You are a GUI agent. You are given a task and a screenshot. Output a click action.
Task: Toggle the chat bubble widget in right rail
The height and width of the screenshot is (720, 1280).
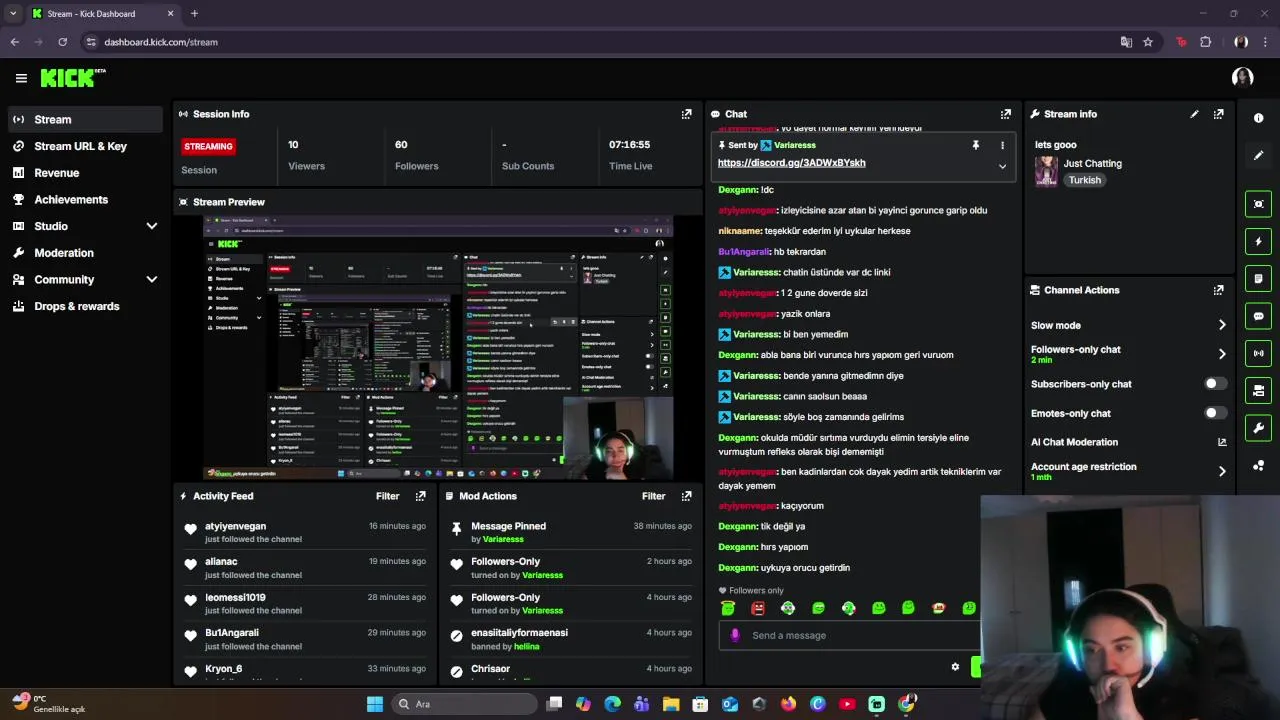1258,316
